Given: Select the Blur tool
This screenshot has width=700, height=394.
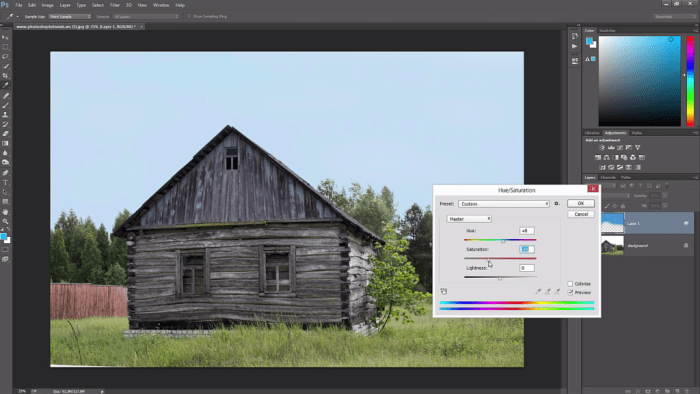Looking at the screenshot, I should (x=5, y=153).
